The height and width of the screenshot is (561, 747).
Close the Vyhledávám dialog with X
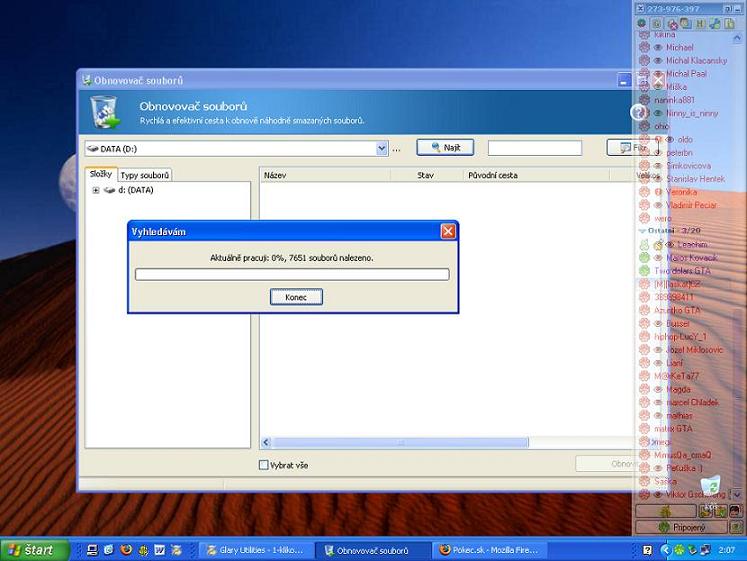[448, 231]
